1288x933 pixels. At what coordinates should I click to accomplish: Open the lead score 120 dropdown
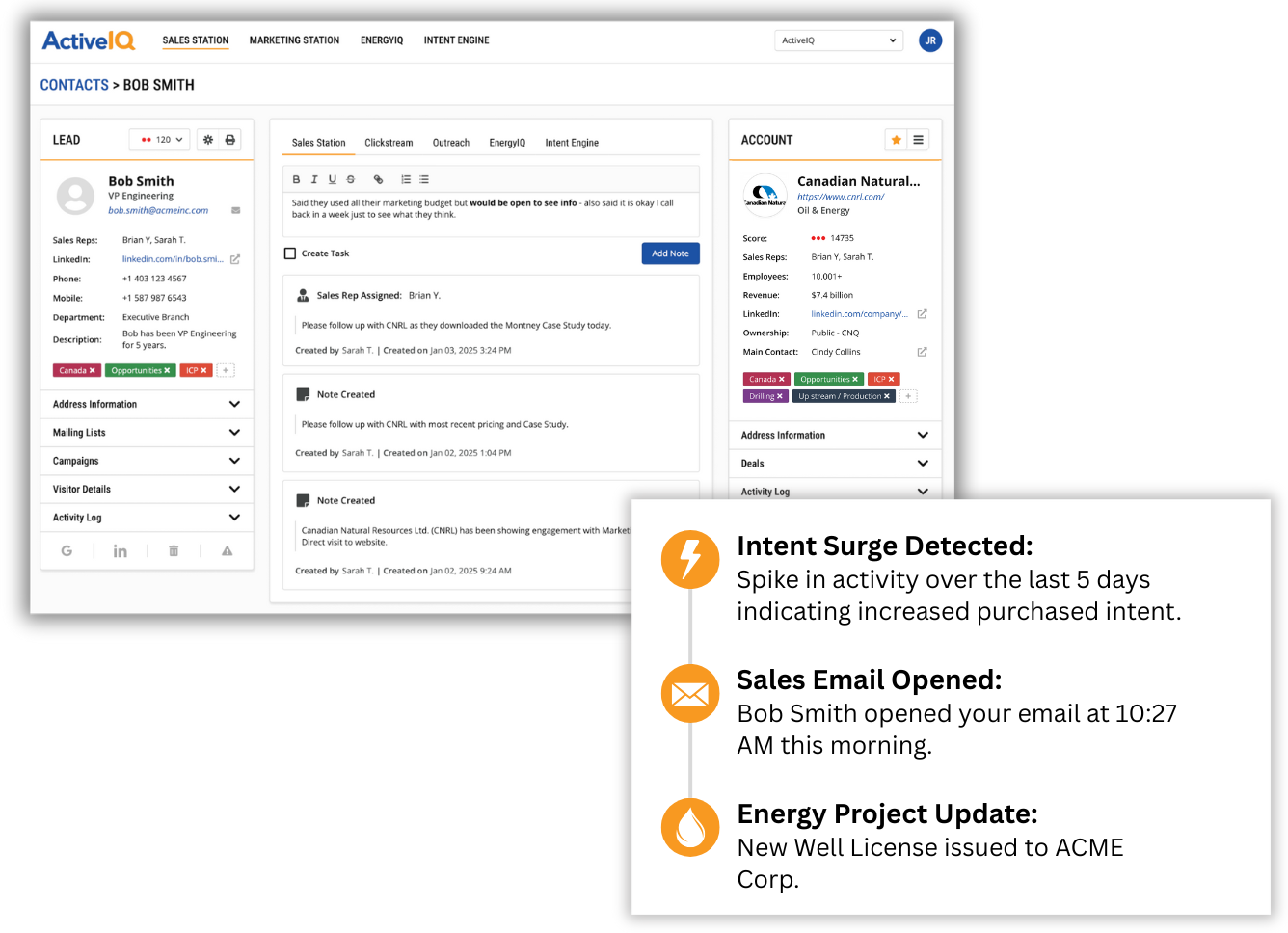[x=160, y=140]
